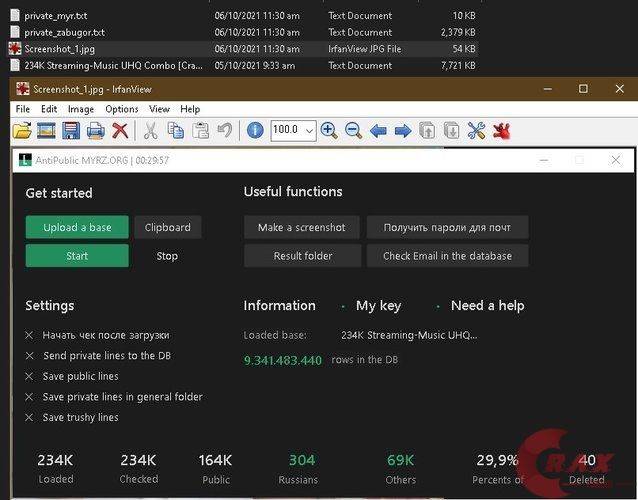
Task: Open the Slideshow toolbar icon
Action: click(46, 131)
